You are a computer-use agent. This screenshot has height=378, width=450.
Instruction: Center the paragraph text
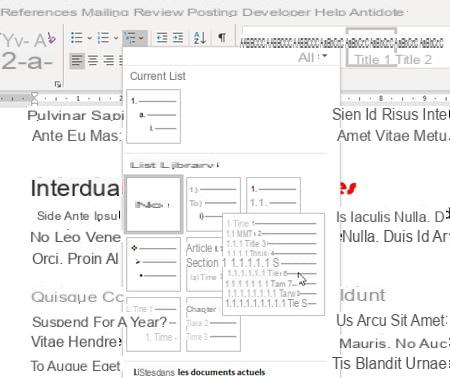(x=93, y=61)
